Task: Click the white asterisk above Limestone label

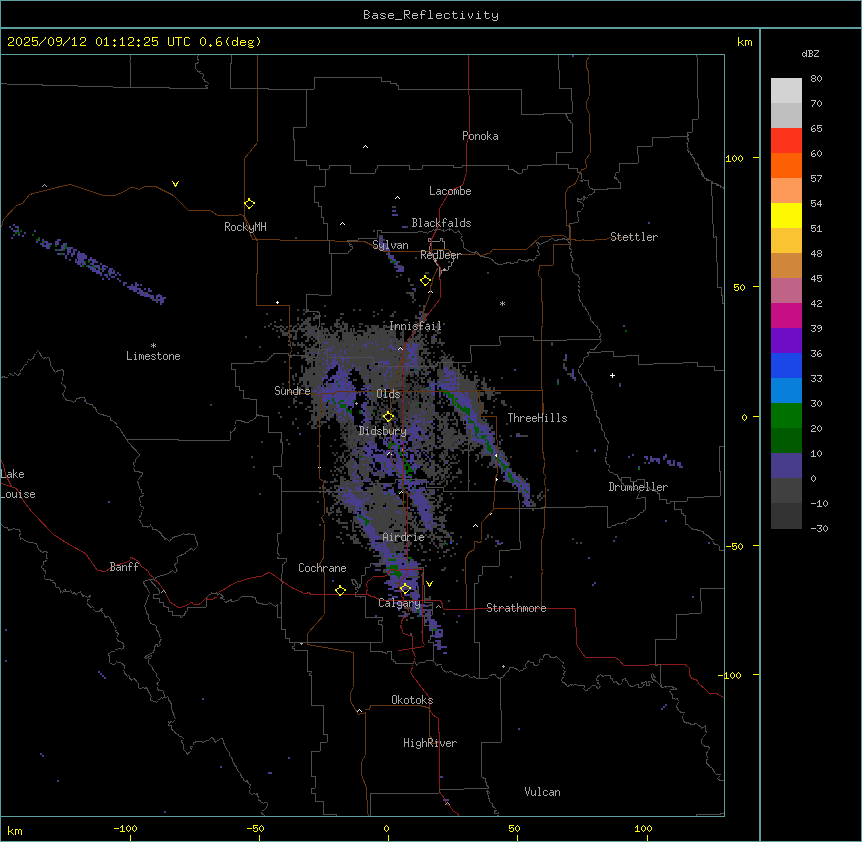Action: pyautogui.click(x=153, y=346)
